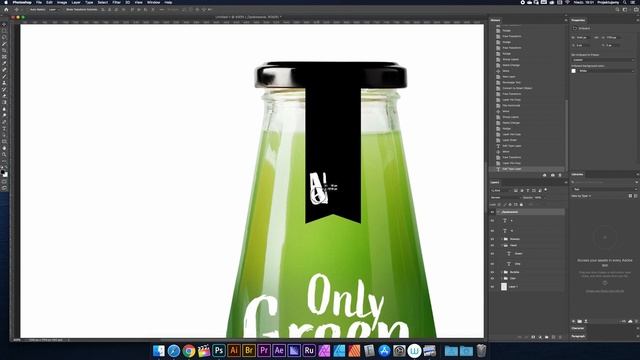Switch Libraries to list view icon

636,196
